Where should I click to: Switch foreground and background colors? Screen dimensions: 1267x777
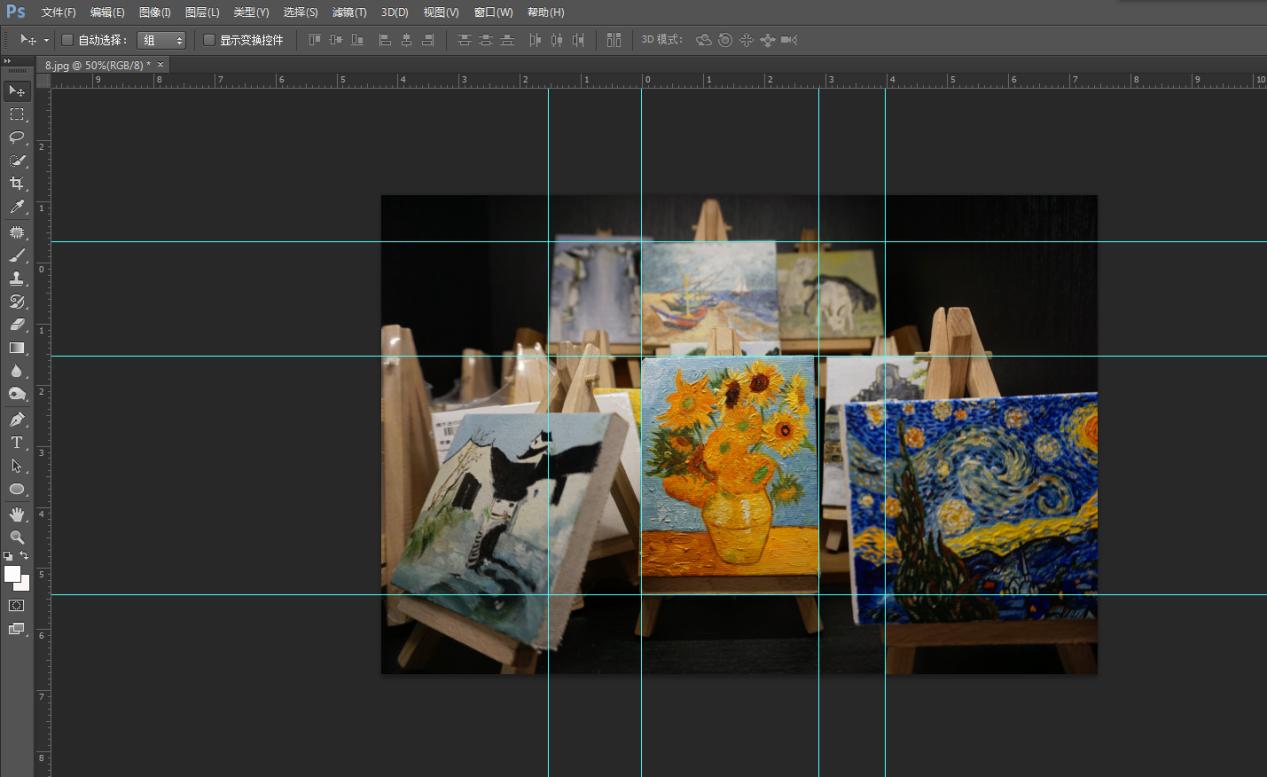point(24,556)
